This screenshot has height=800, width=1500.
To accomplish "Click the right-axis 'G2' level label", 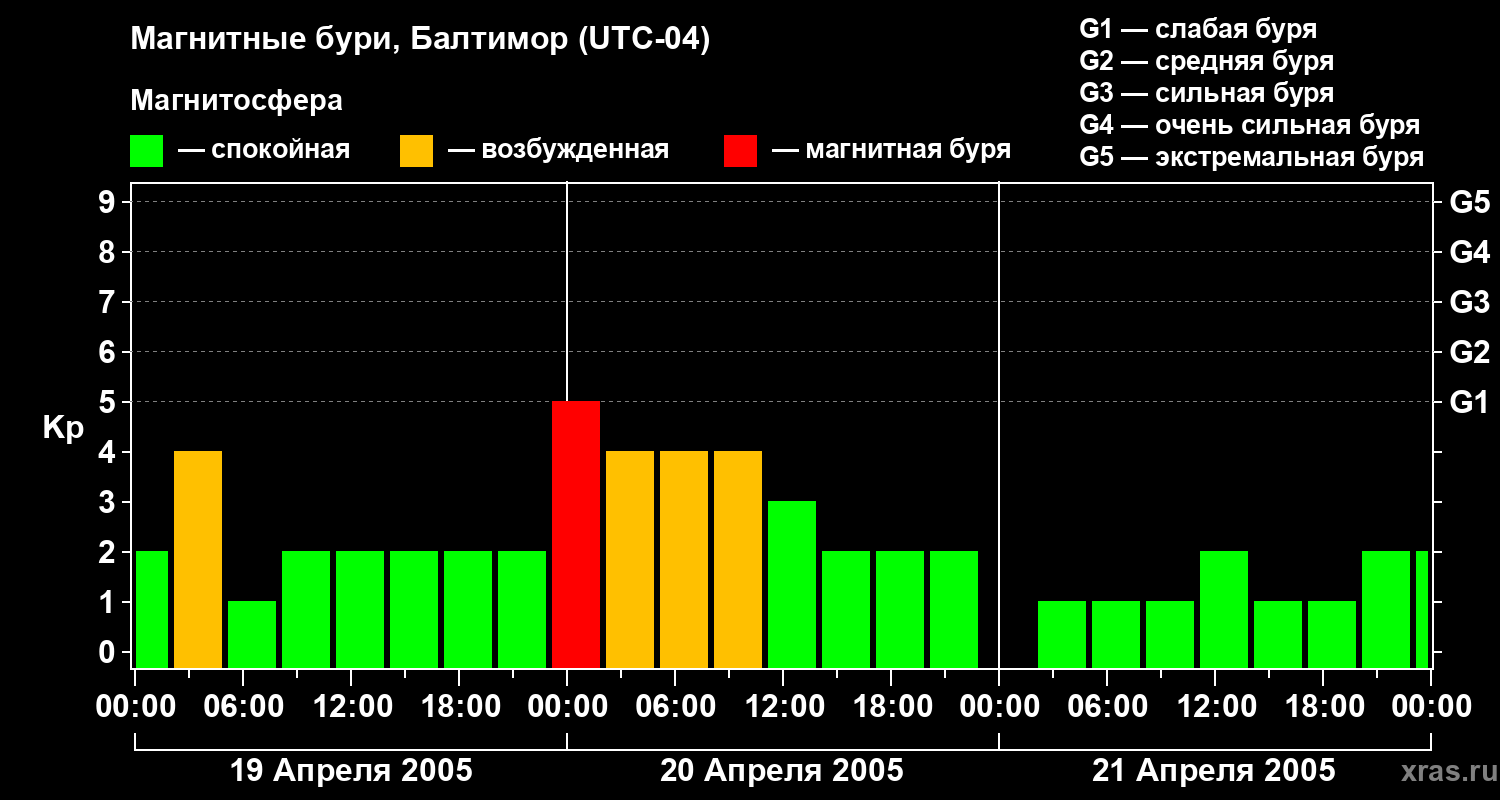I will pyautogui.click(x=1469, y=352).
